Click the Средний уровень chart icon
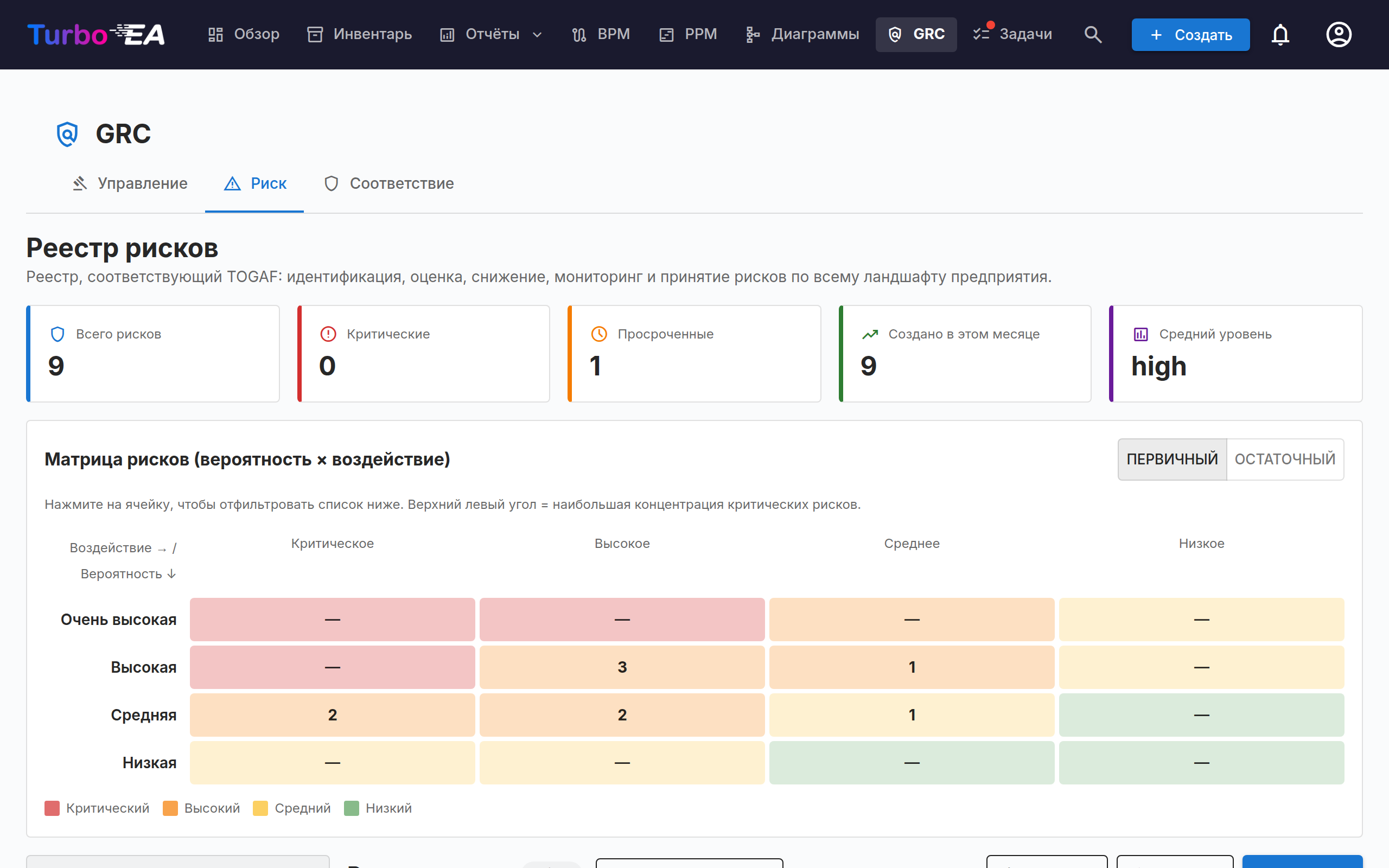1389x868 pixels. click(1140, 334)
